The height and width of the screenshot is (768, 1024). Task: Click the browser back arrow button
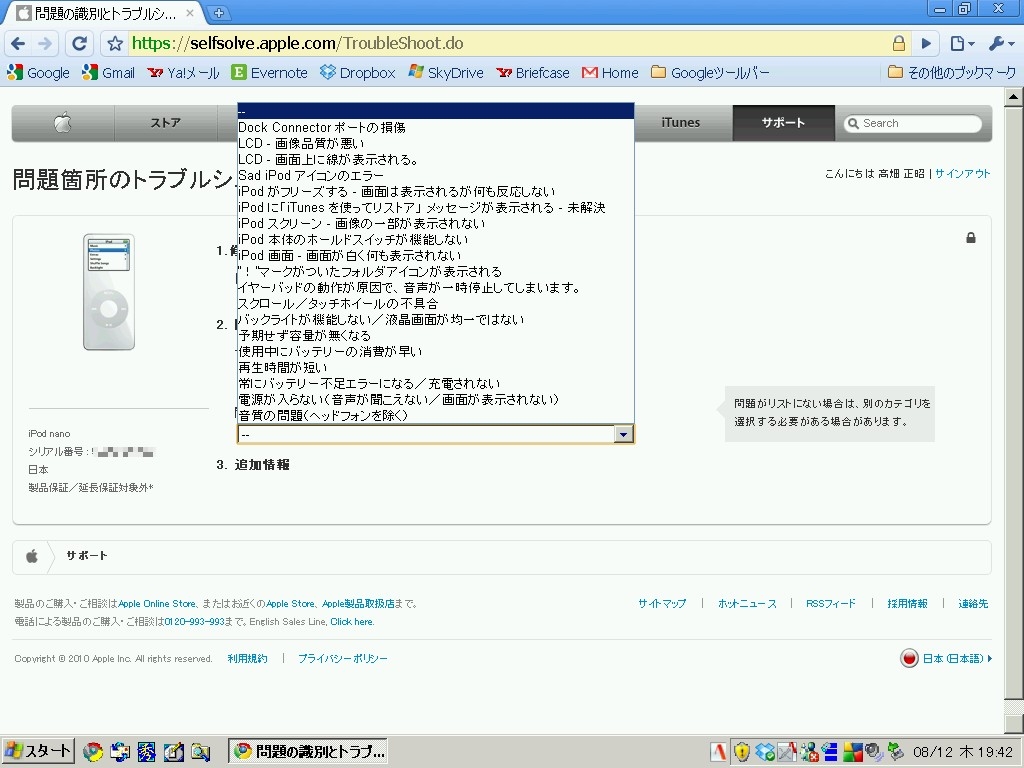(x=18, y=44)
